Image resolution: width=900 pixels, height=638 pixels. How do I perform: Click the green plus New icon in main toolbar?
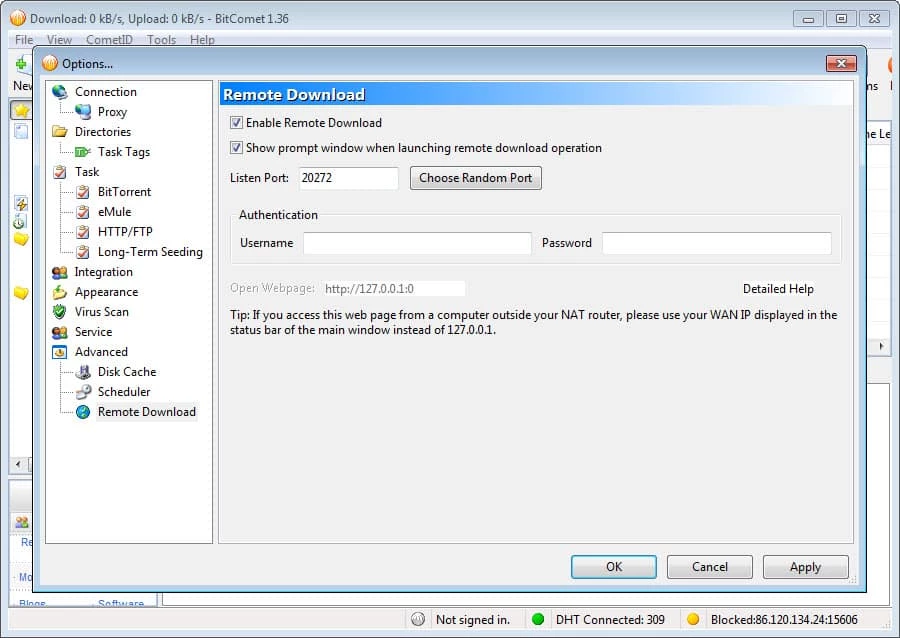[21, 63]
